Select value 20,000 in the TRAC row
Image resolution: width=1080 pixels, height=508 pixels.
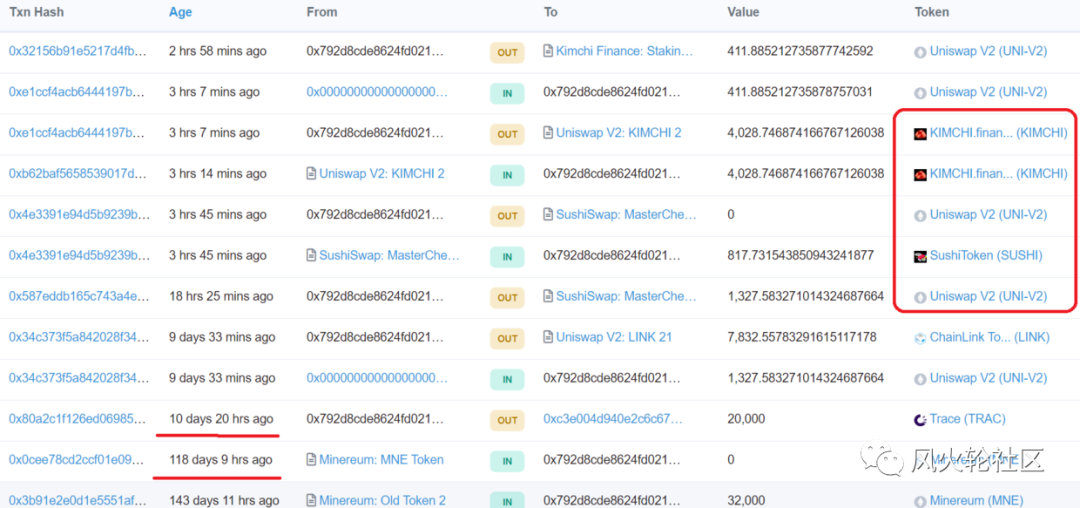(747, 419)
